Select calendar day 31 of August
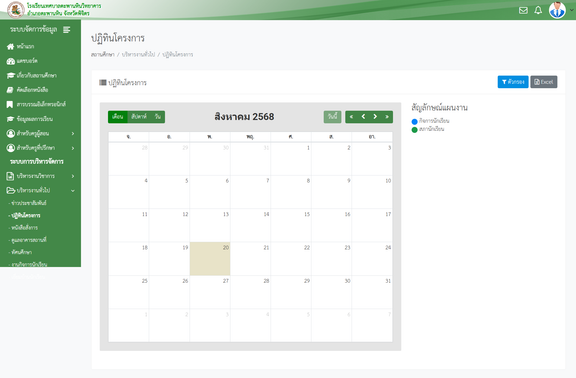This screenshot has height=378, width=576. pos(372,292)
